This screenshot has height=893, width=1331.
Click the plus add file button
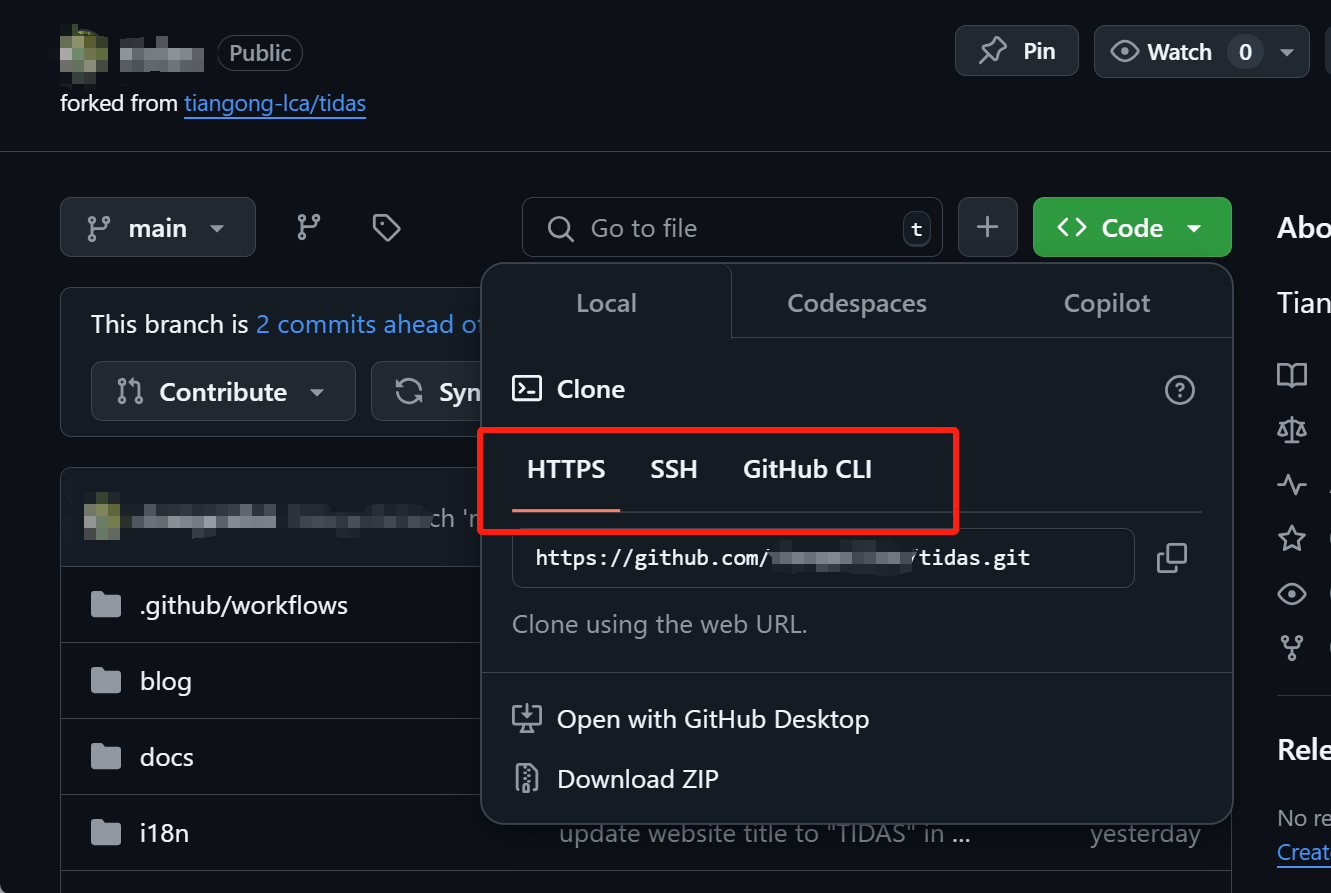coord(987,228)
